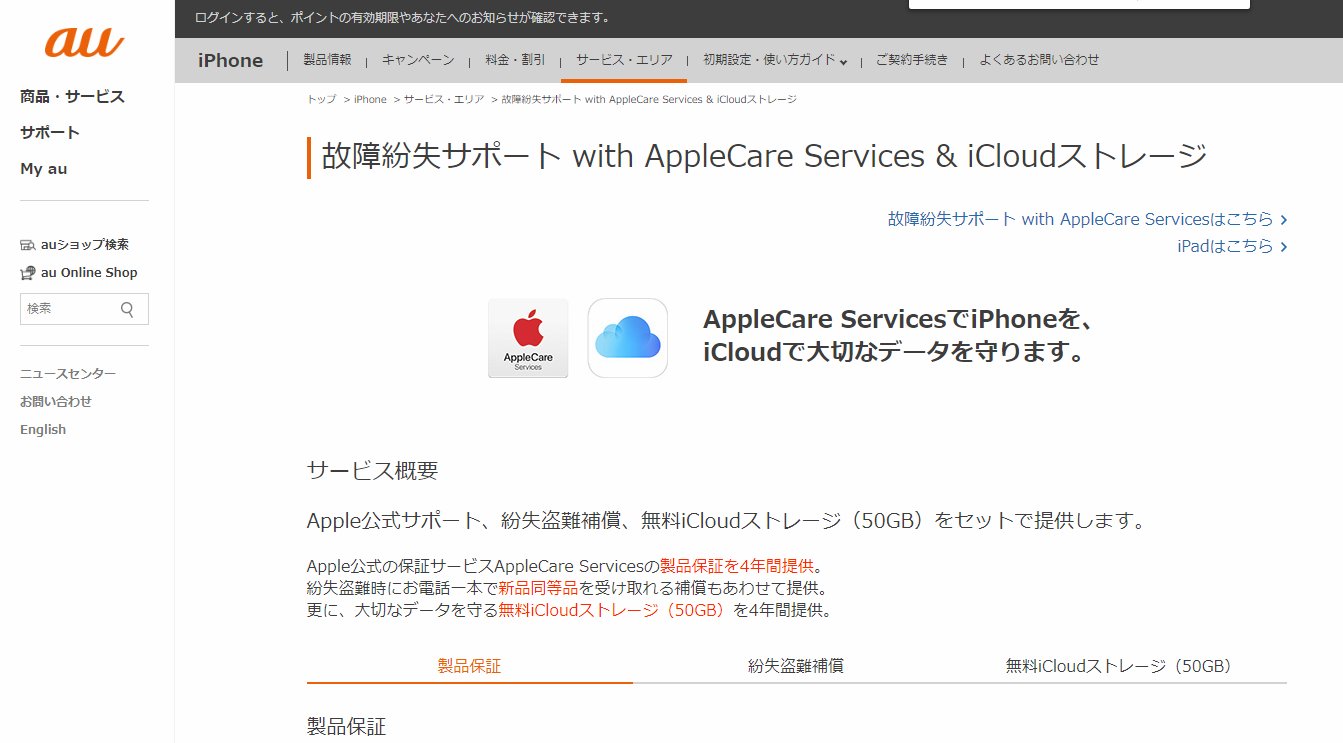Open the ご契約手続き menu item
Viewport: 1343px width, 743px height.
coord(912,60)
